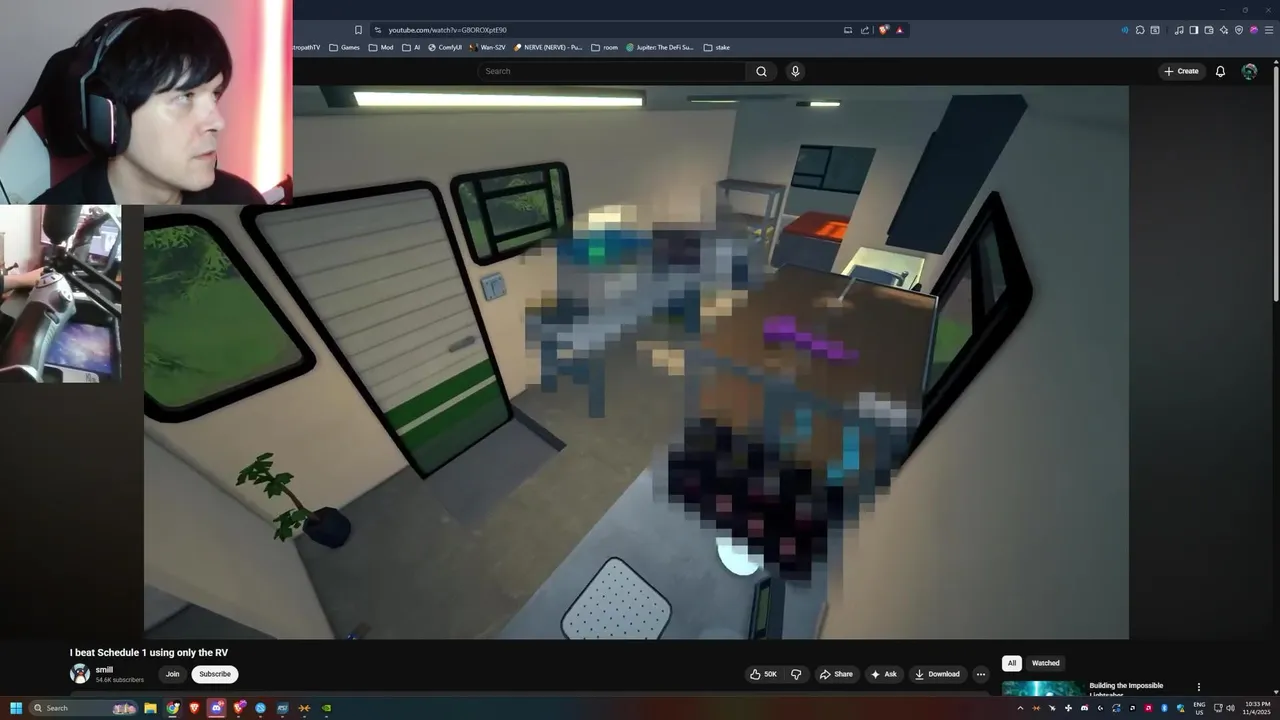1280x720 pixels.
Task: Open the Brave VPN shield icon
Action: click(x=1239, y=30)
